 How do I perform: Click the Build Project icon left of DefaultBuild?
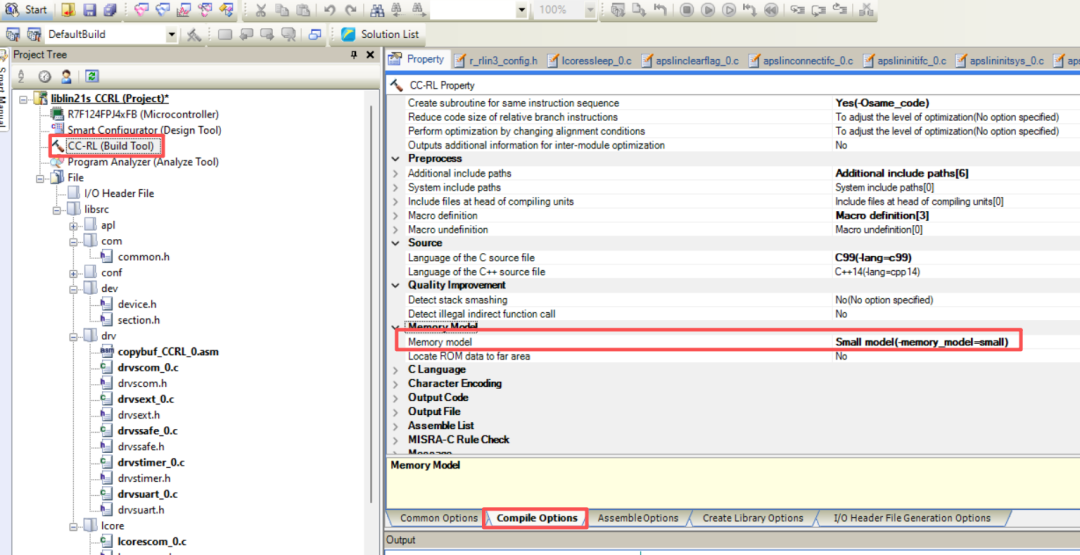[x=13, y=34]
